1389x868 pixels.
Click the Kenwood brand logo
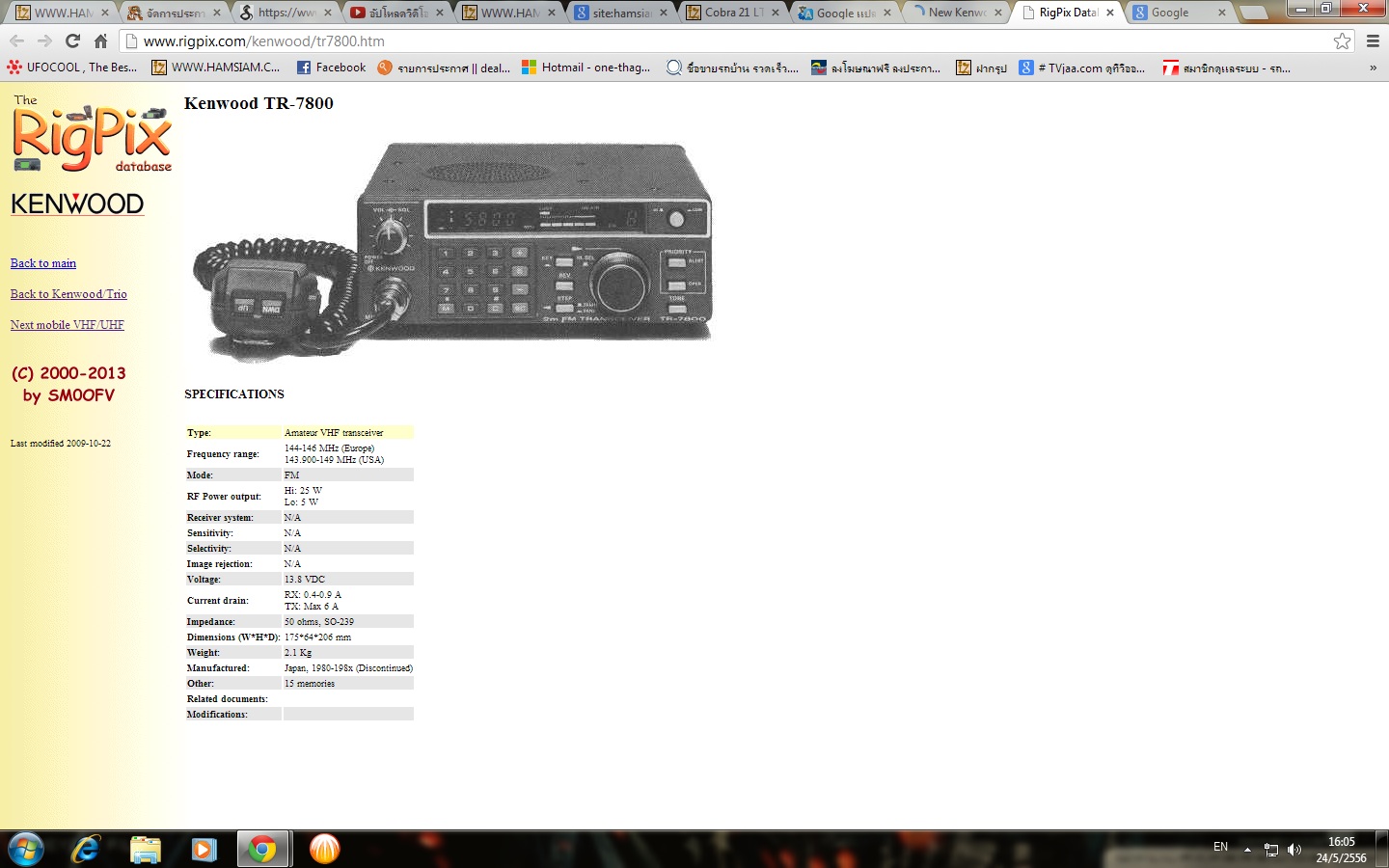coord(77,203)
